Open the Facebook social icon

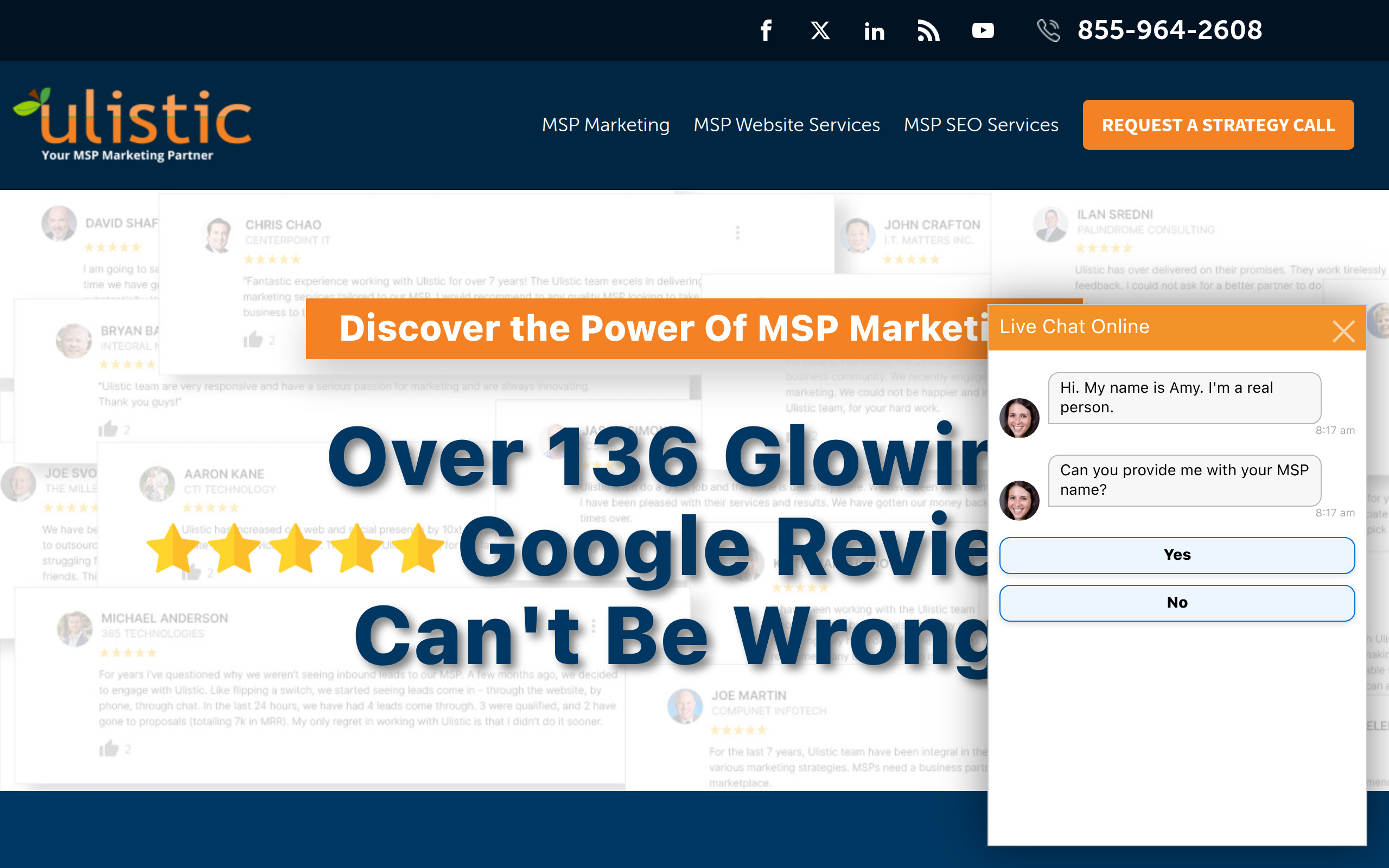point(766,30)
